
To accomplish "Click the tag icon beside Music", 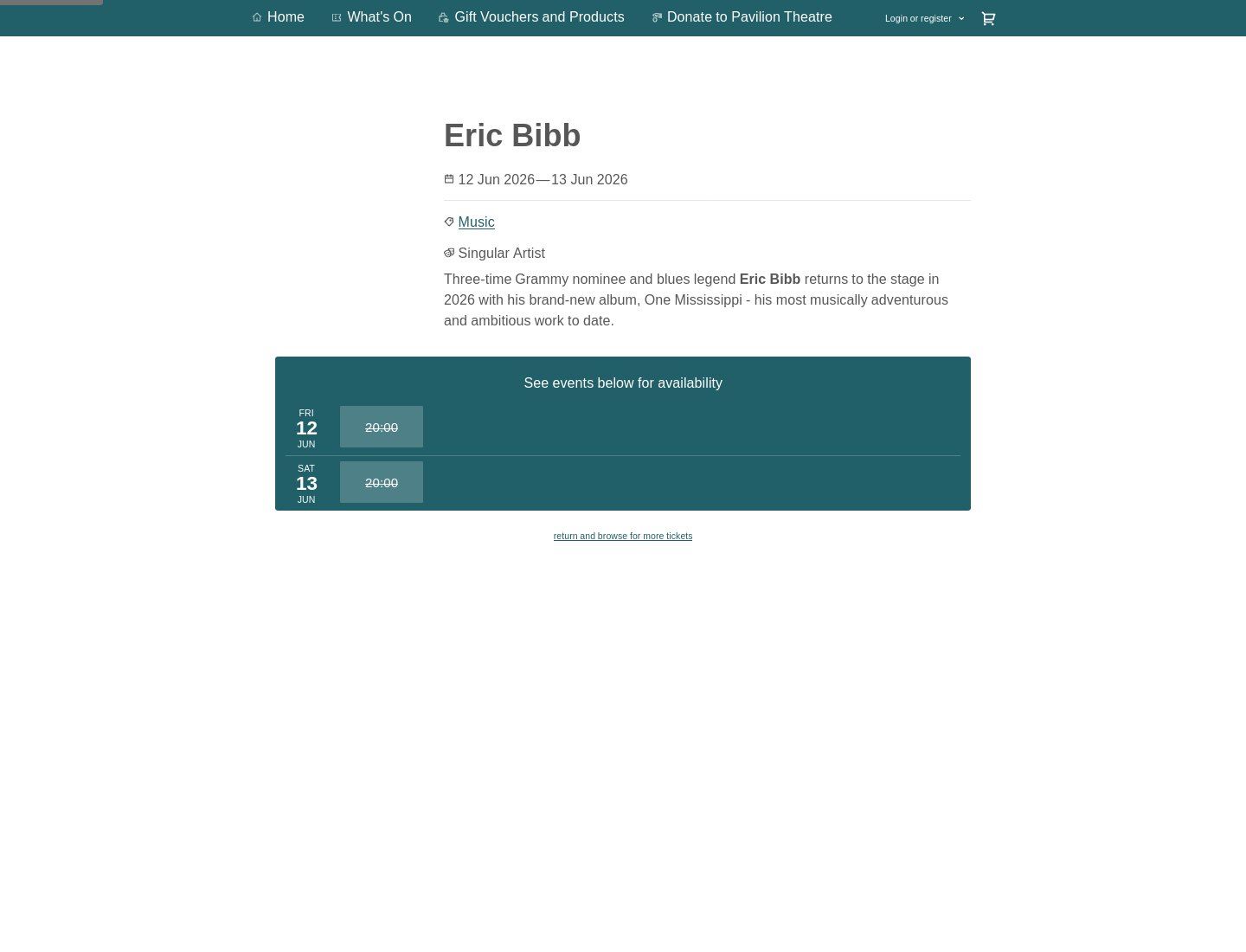I will tap(449, 222).
